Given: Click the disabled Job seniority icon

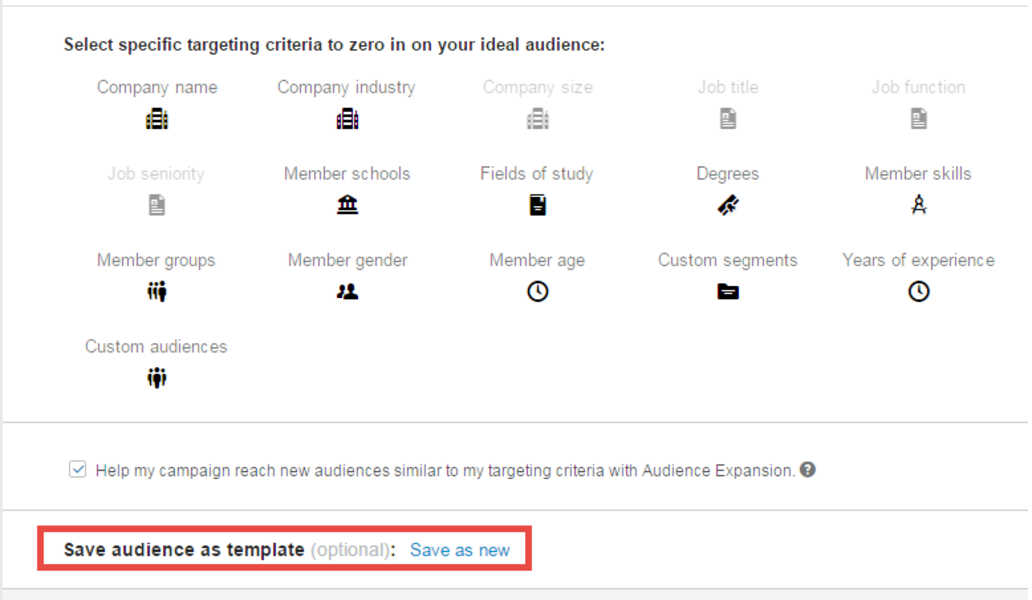Looking at the screenshot, I should [157, 205].
